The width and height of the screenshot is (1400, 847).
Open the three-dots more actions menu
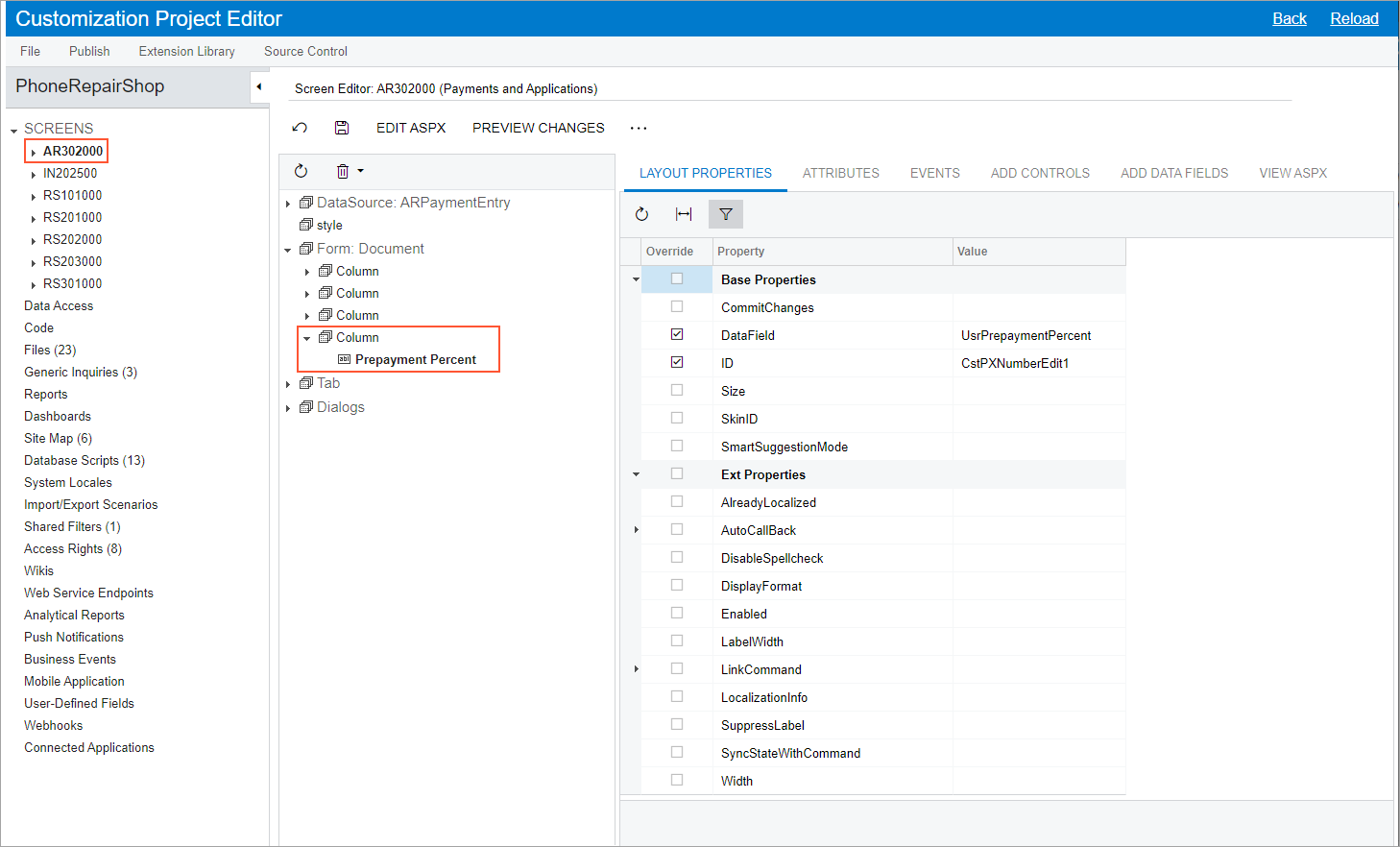639,128
